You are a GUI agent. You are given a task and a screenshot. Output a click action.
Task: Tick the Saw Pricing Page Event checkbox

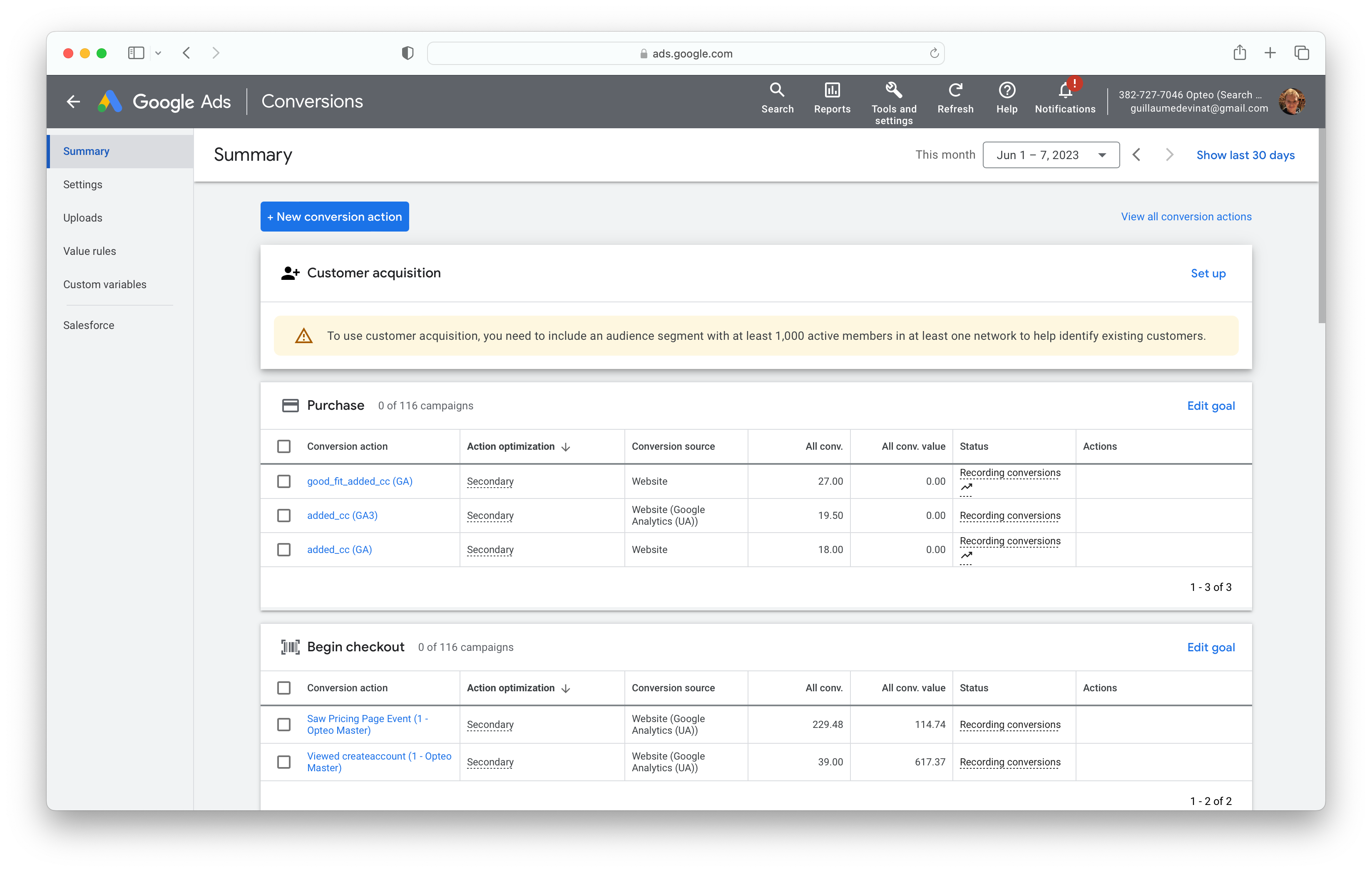coord(284,725)
